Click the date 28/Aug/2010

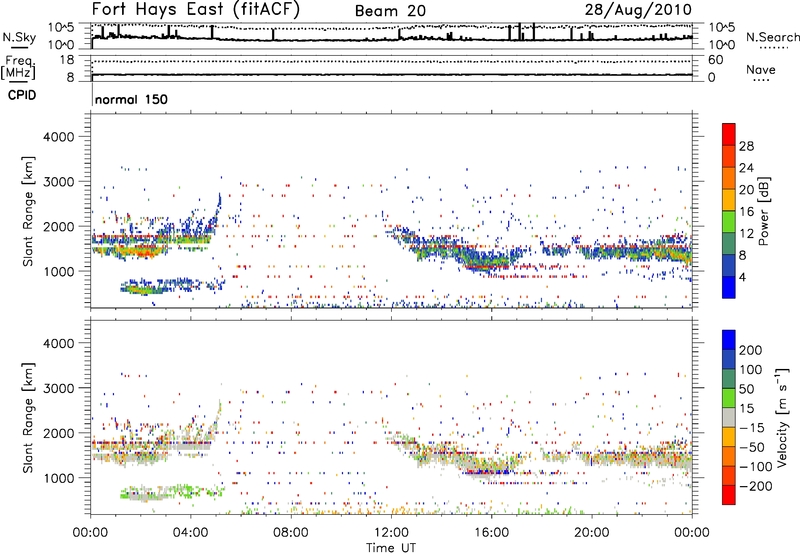click(x=638, y=10)
